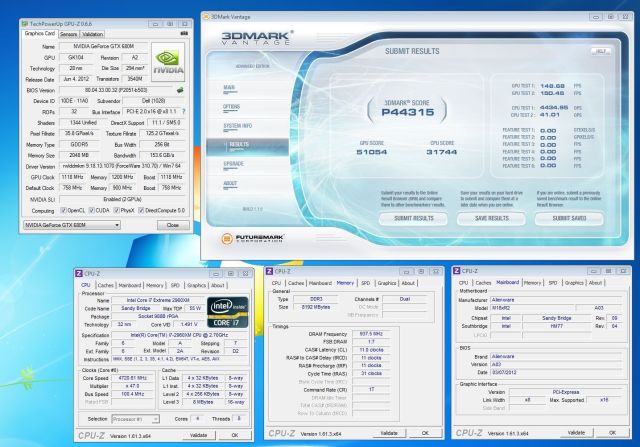Click the NVIDIA logo in GPU-Z
The height and width of the screenshot is (447, 640).
click(x=168, y=62)
